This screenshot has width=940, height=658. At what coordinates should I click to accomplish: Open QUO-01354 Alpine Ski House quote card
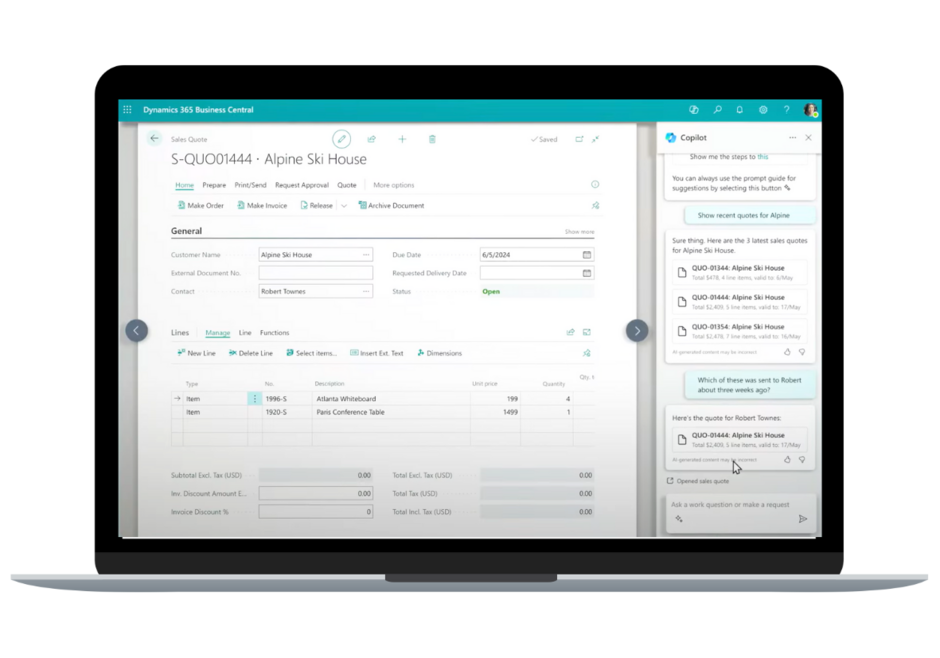coord(740,331)
